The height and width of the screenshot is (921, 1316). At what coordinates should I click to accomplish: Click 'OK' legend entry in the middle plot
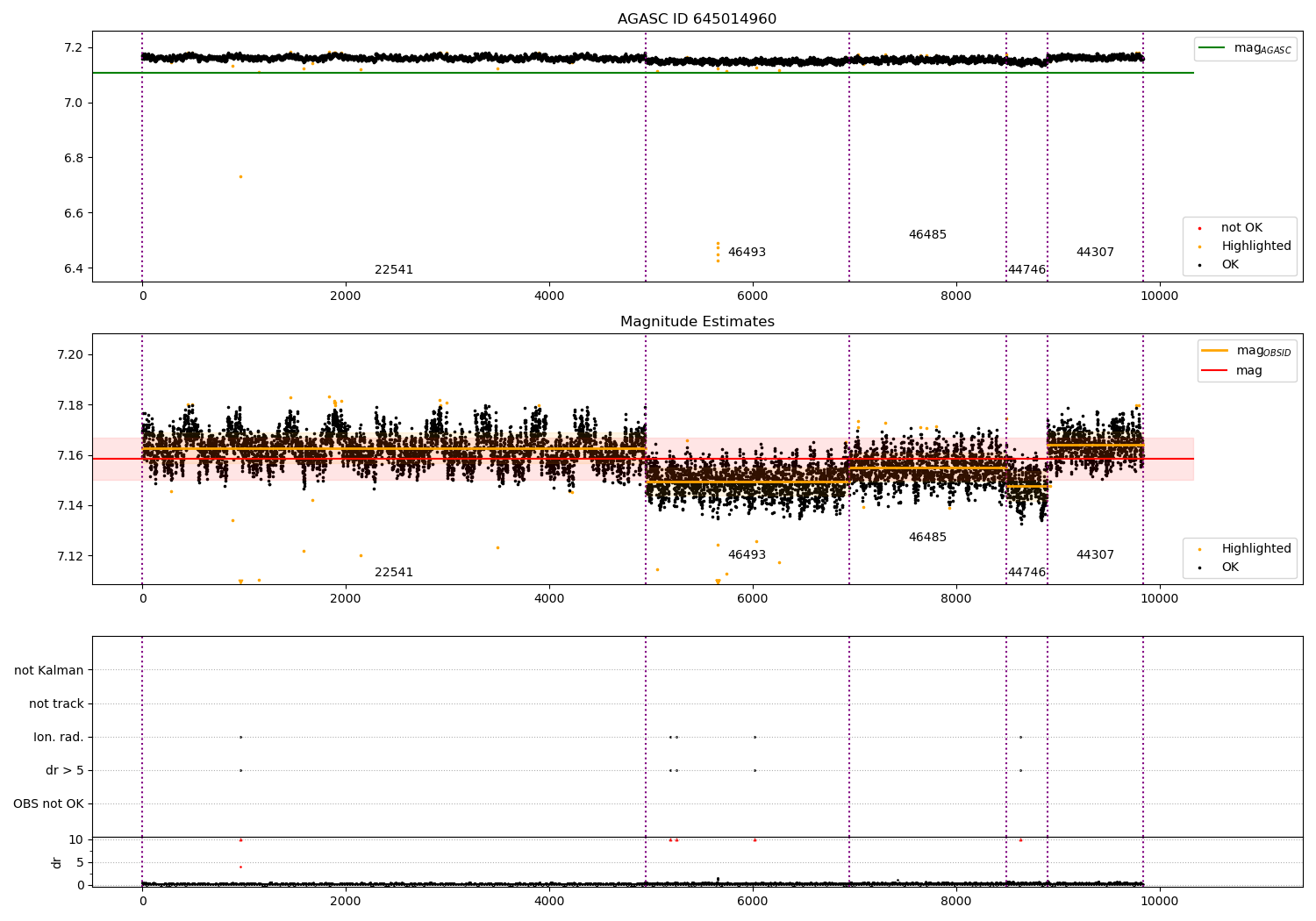coord(1219,568)
